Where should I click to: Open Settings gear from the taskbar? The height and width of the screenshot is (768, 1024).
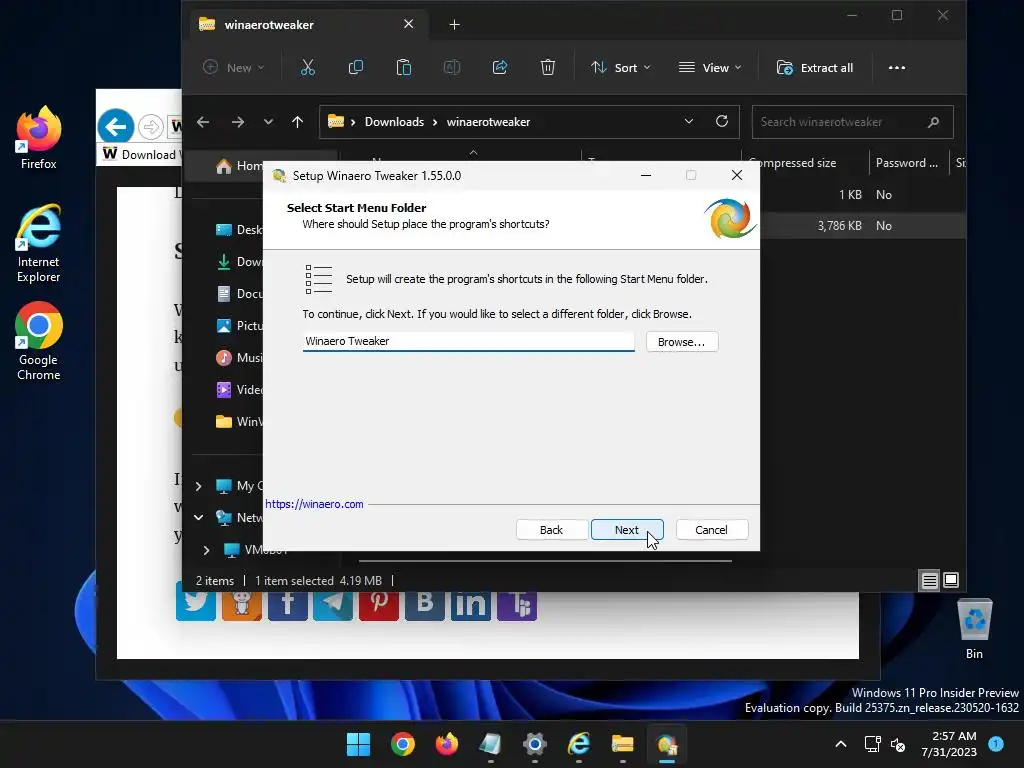tap(534, 744)
